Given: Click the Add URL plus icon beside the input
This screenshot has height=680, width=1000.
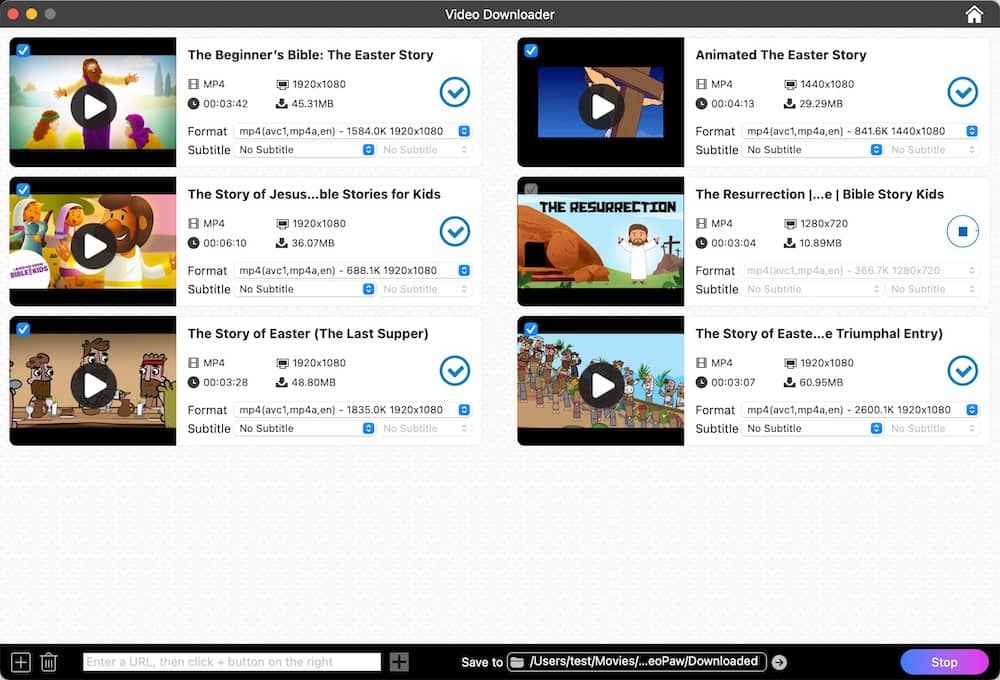Looking at the screenshot, I should (399, 661).
